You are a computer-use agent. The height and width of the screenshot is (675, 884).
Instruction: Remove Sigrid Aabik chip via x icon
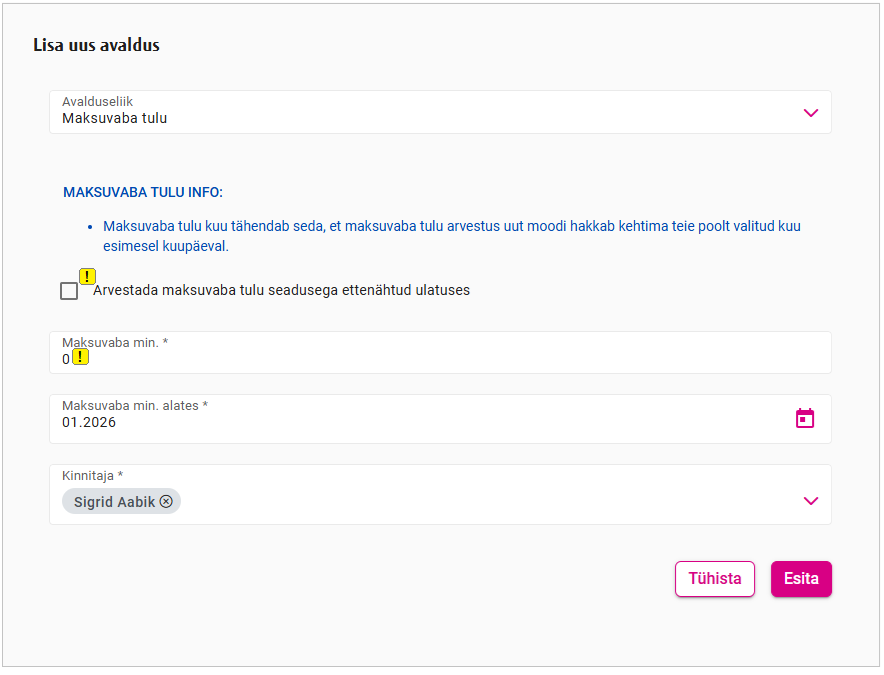coord(166,502)
